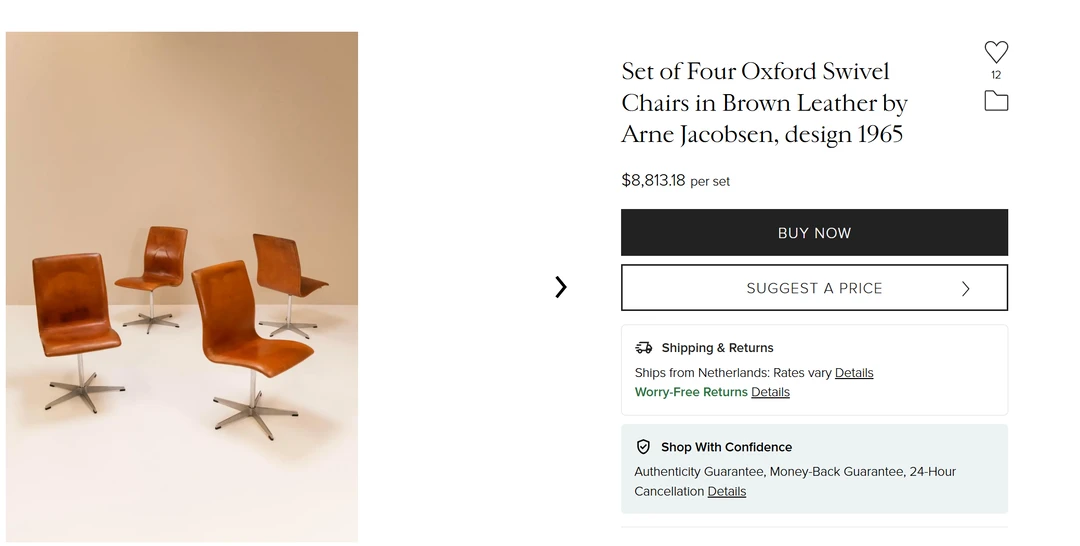This screenshot has height=546, width=1080.
Task: Favorite this item with the heart icon
Action: click(x=996, y=52)
